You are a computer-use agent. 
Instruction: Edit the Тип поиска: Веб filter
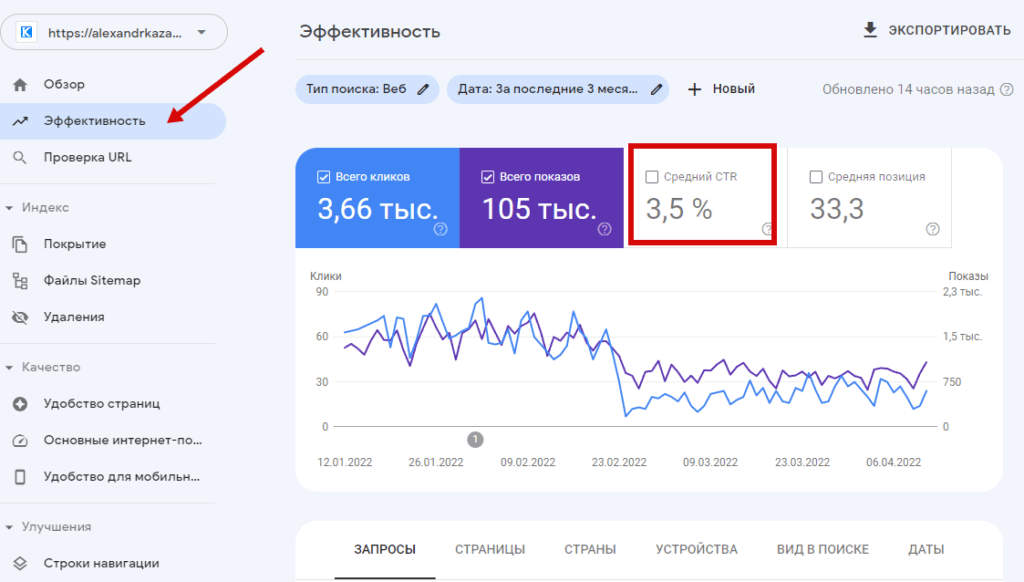pyautogui.click(x=367, y=89)
